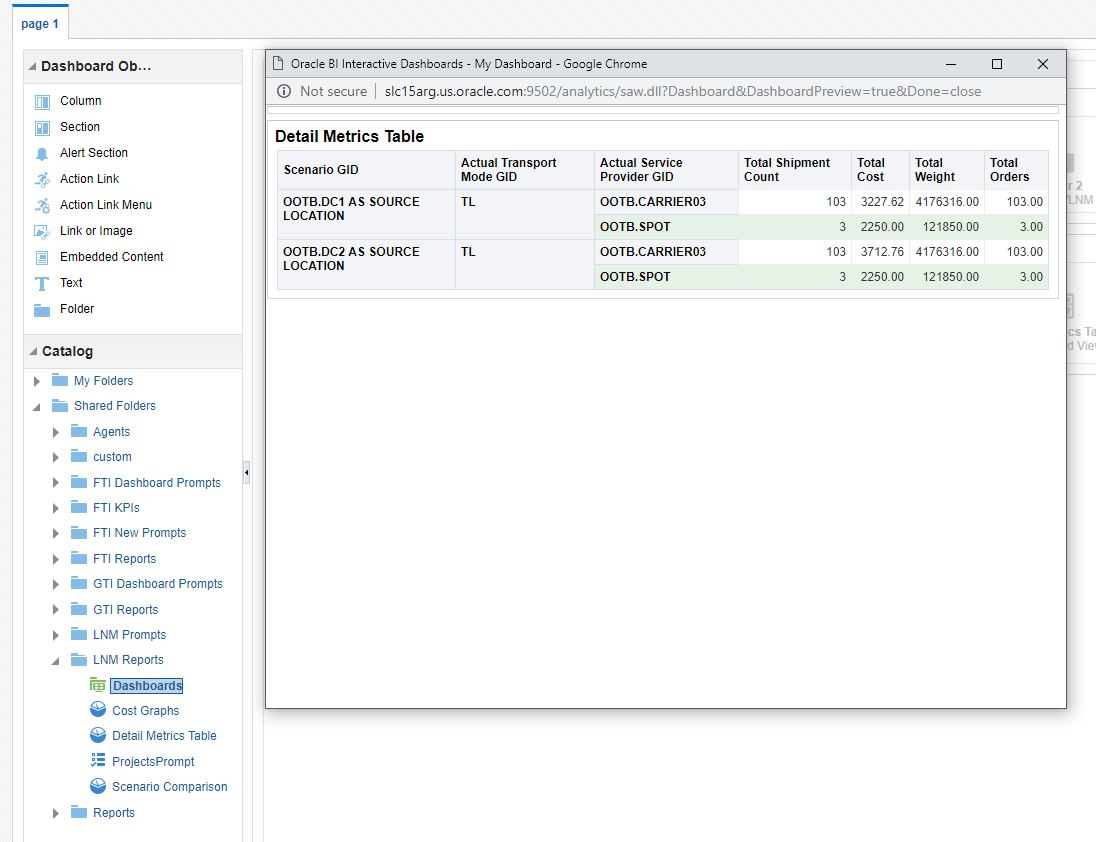The width and height of the screenshot is (1096, 842).
Task: Open Scenario Comparison catalog item
Action: [x=169, y=787]
